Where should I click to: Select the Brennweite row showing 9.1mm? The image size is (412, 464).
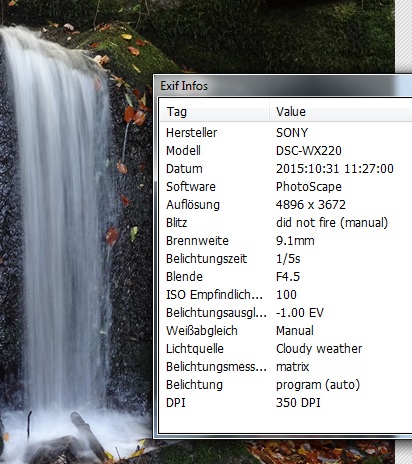(x=286, y=241)
